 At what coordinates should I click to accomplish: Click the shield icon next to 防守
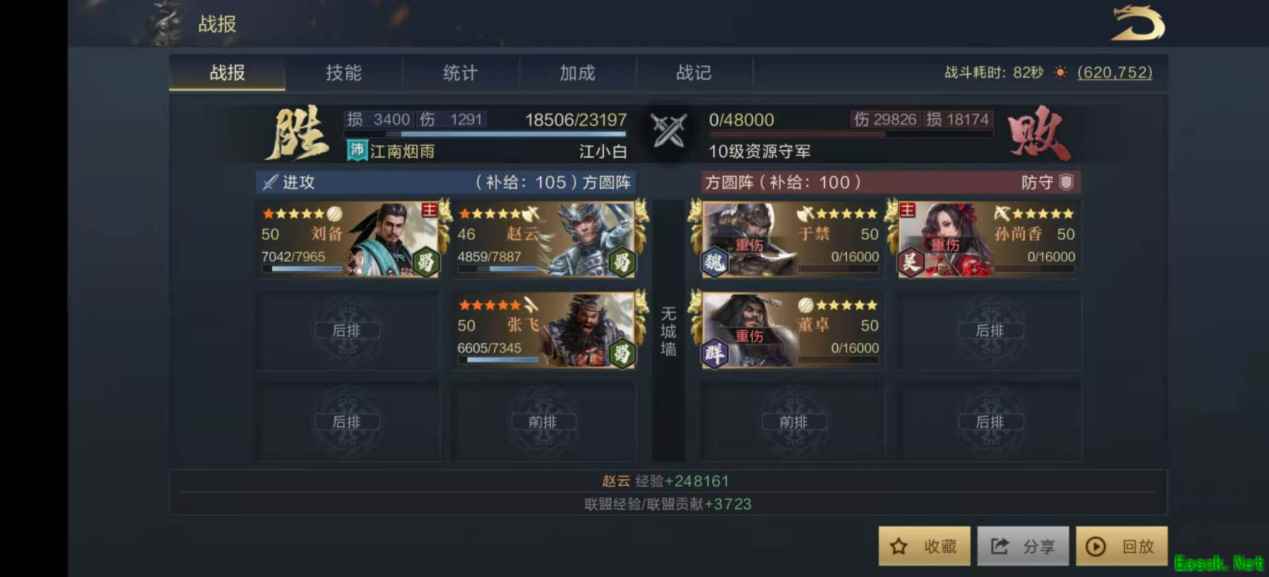1066,183
